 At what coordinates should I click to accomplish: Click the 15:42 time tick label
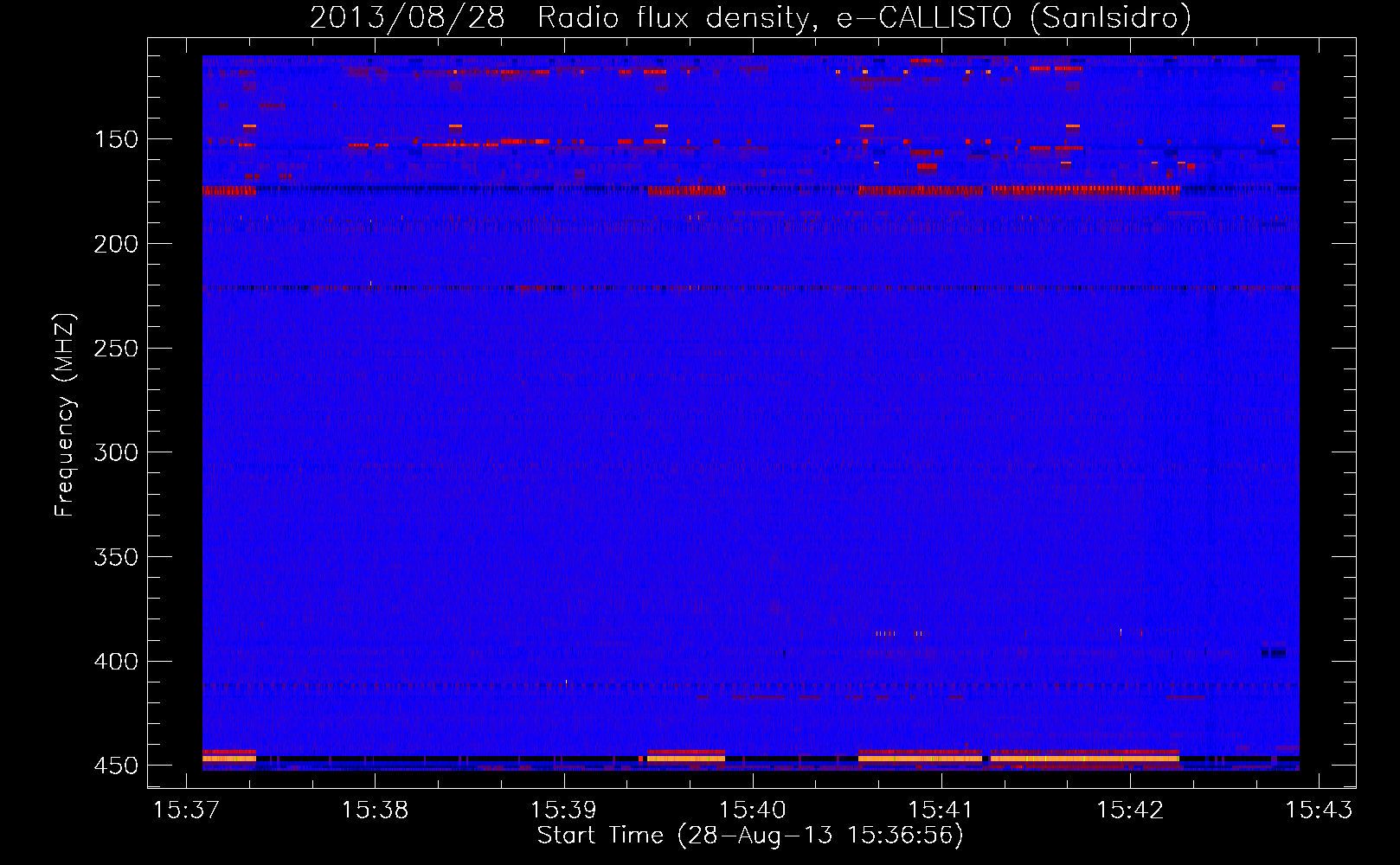[x=1130, y=810]
